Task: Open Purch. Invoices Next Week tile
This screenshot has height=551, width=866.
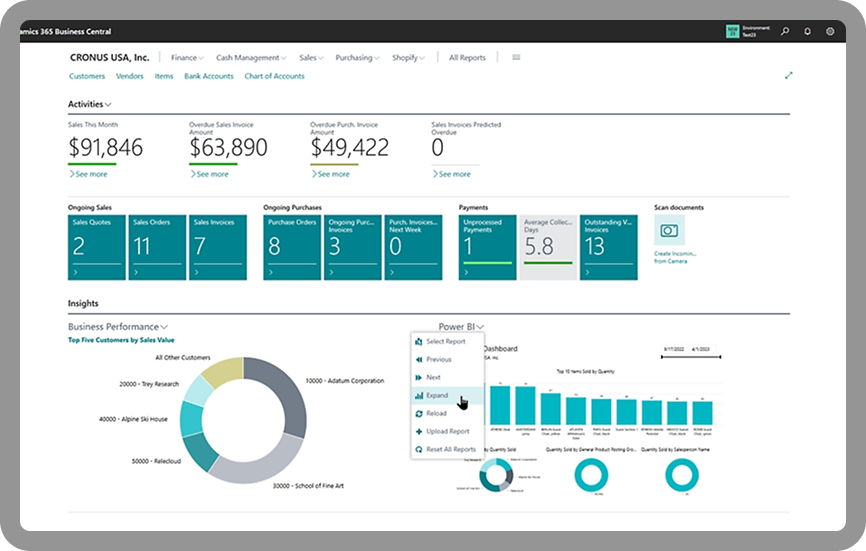Action: point(413,247)
